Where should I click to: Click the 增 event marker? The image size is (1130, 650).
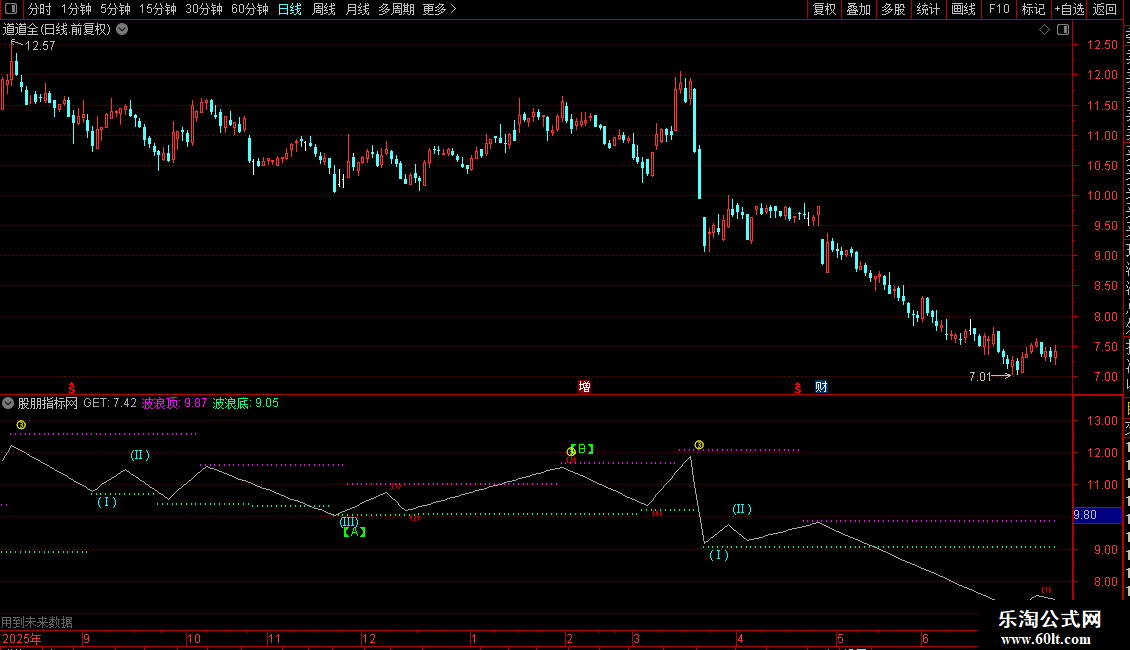[x=584, y=387]
